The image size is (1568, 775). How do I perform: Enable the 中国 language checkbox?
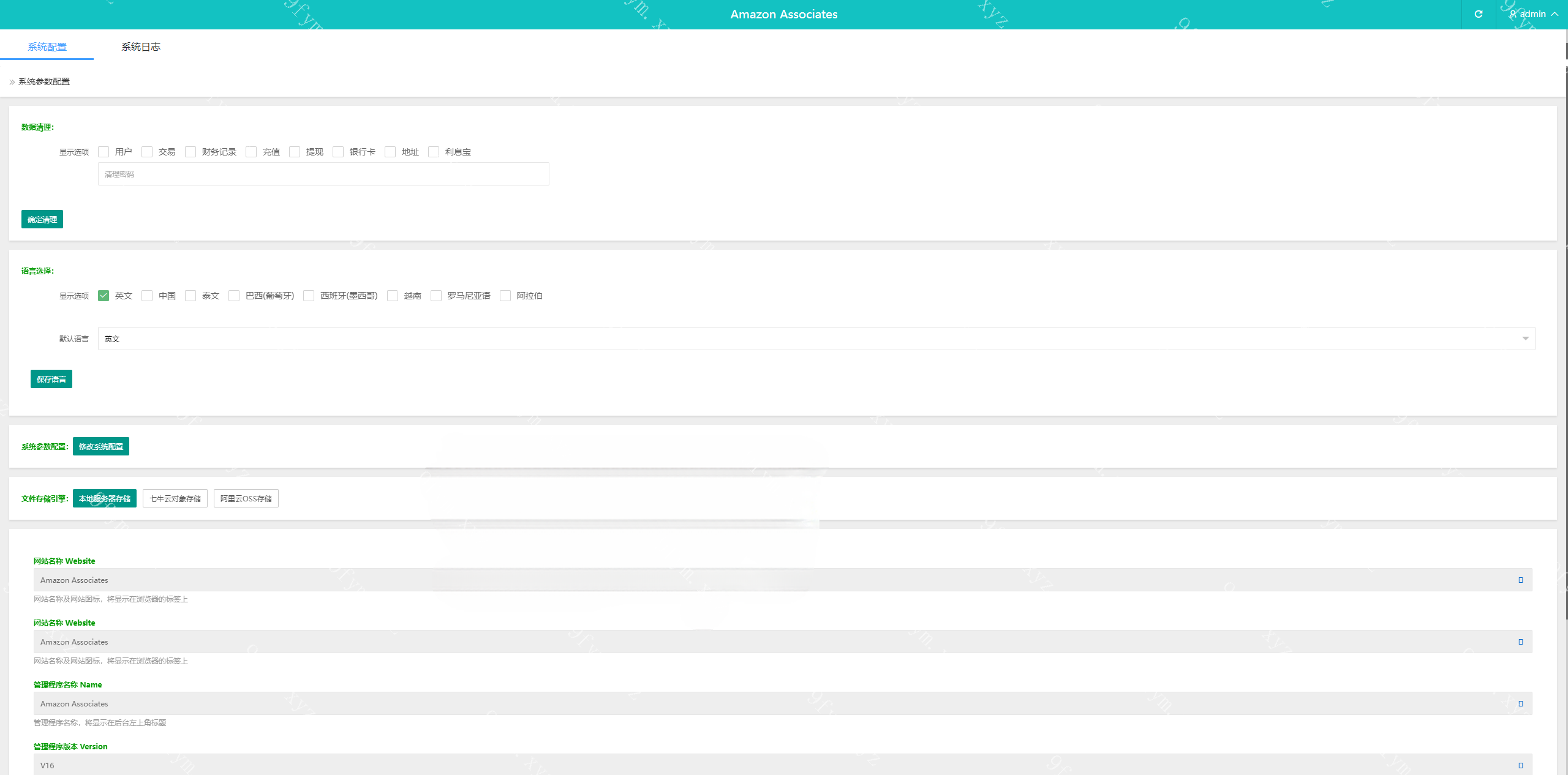coord(147,296)
